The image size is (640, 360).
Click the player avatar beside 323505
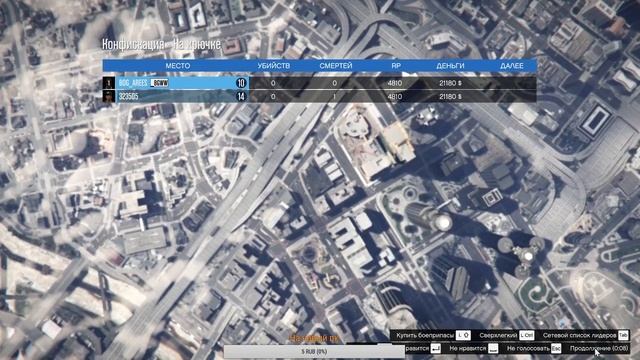[109, 96]
